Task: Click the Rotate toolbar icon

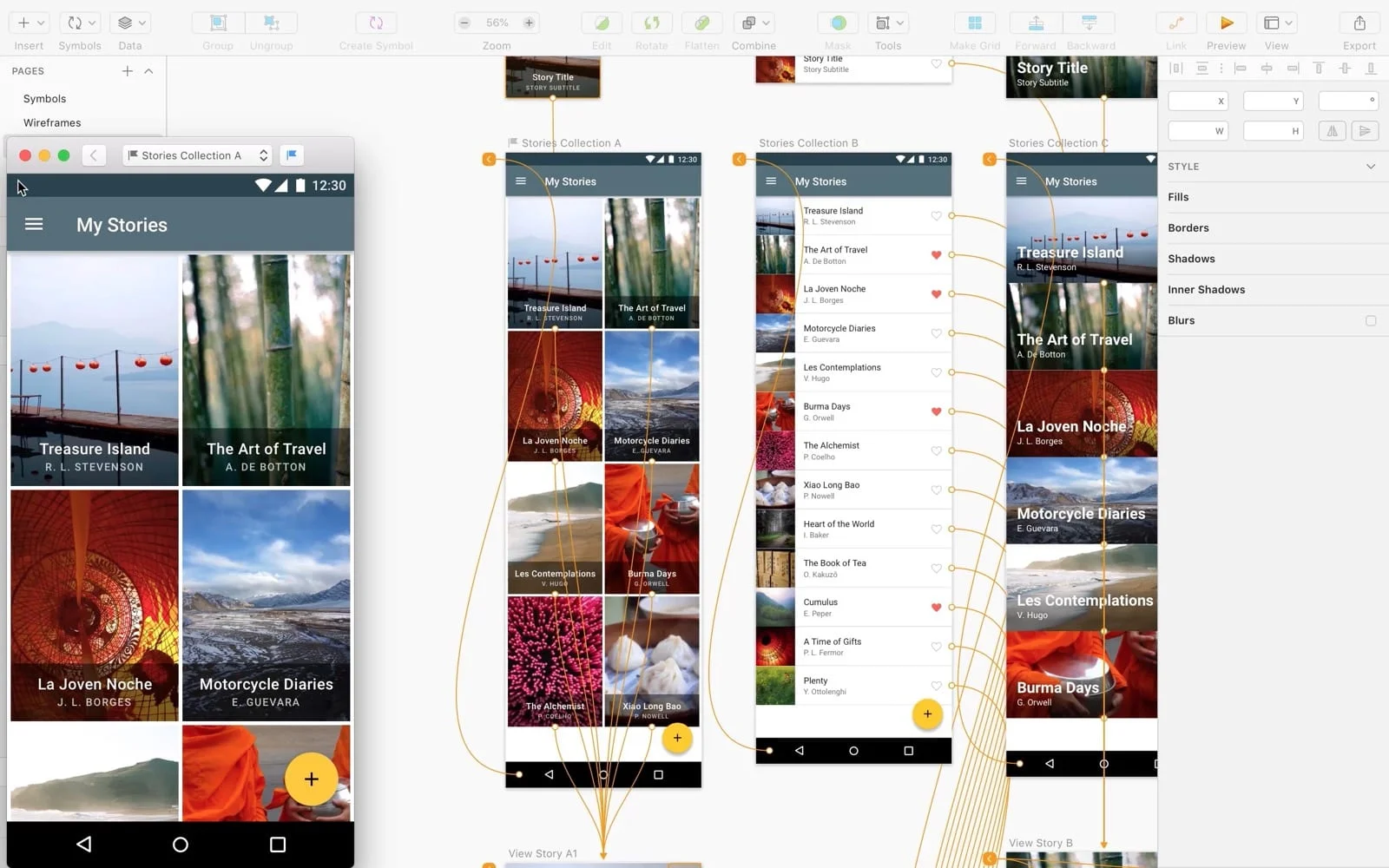Action: point(652,23)
